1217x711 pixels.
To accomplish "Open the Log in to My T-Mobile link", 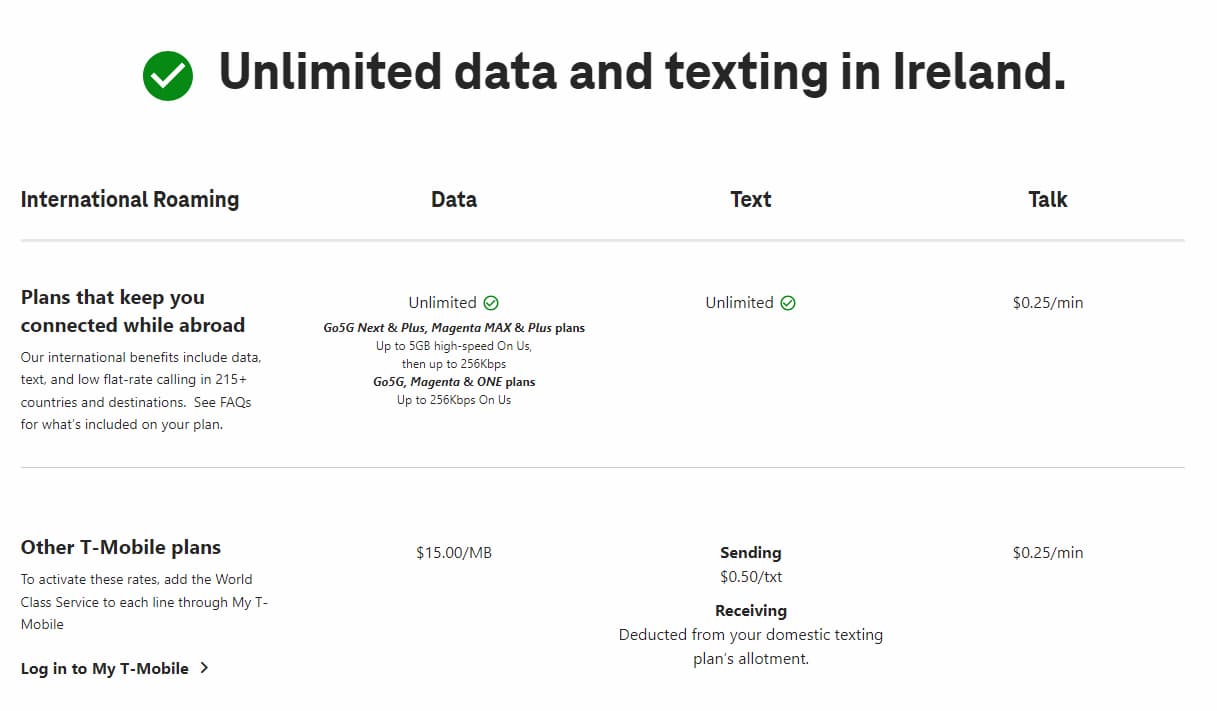I will (104, 668).
